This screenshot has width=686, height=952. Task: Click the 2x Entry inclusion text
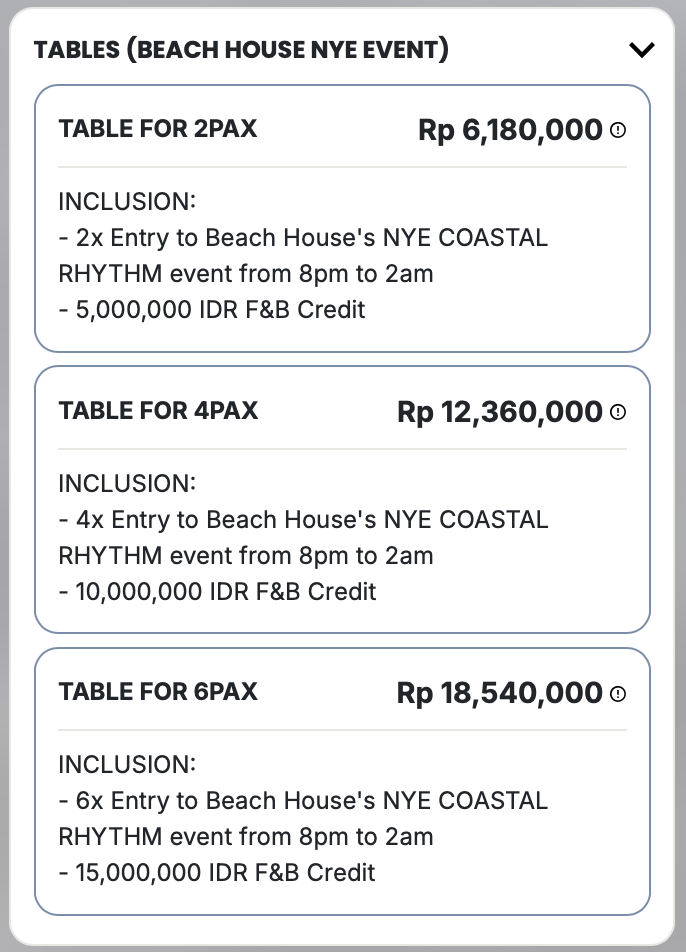point(303,238)
